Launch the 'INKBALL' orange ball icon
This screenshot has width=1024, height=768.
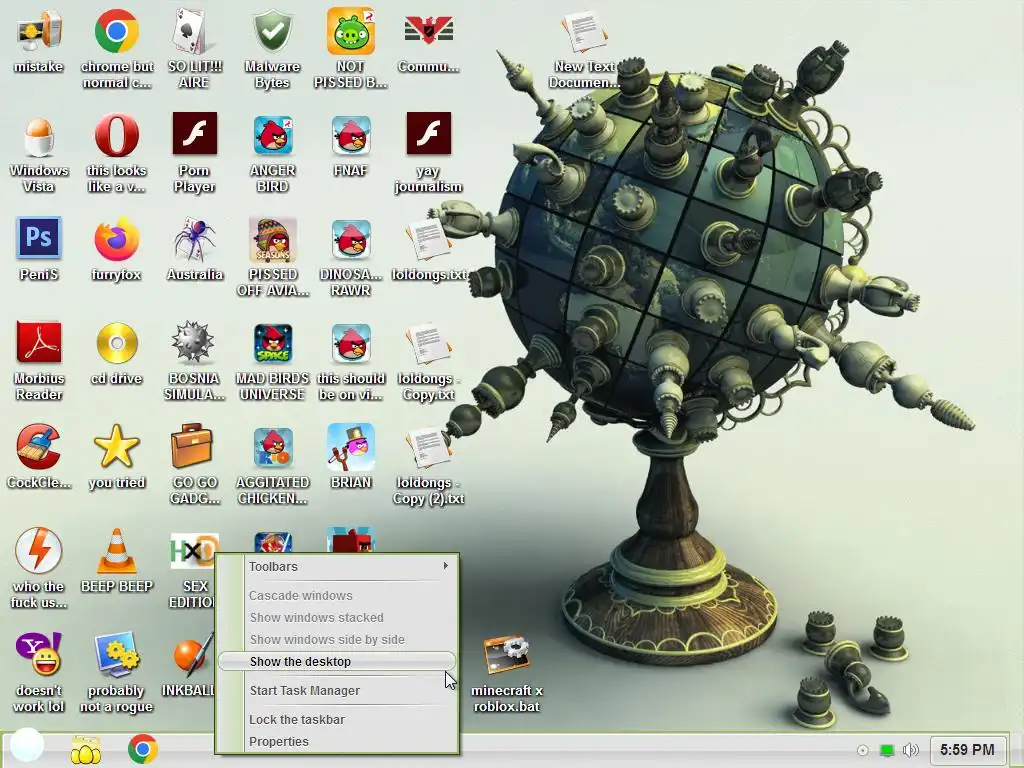(193, 655)
